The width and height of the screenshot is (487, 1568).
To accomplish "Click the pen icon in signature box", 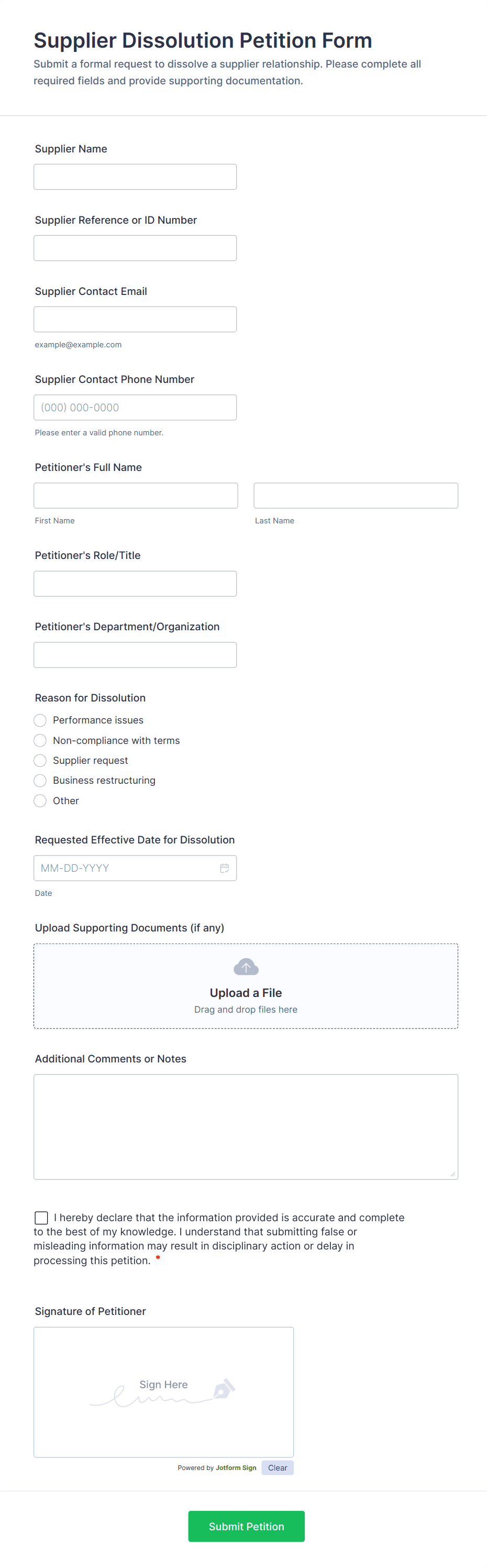I will [x=224, y=1388].
